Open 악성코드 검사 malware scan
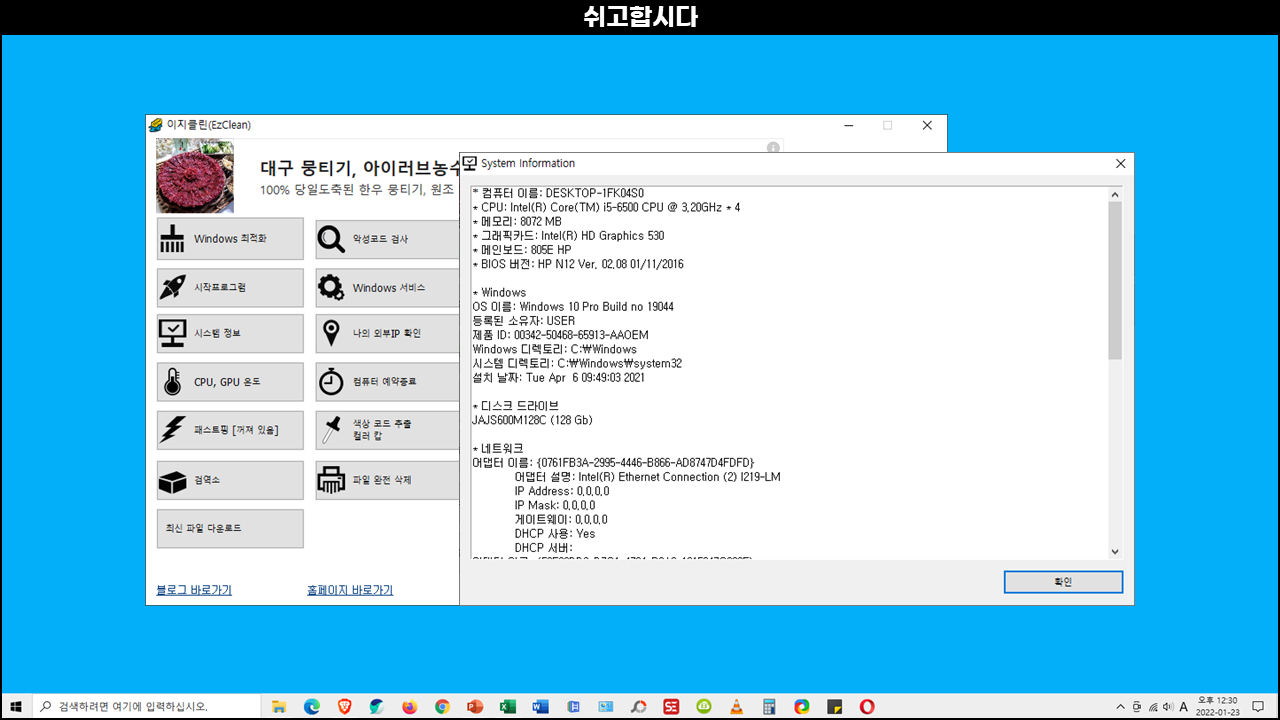The height and width of the screenshot is (720, 1280). point(387,239)
